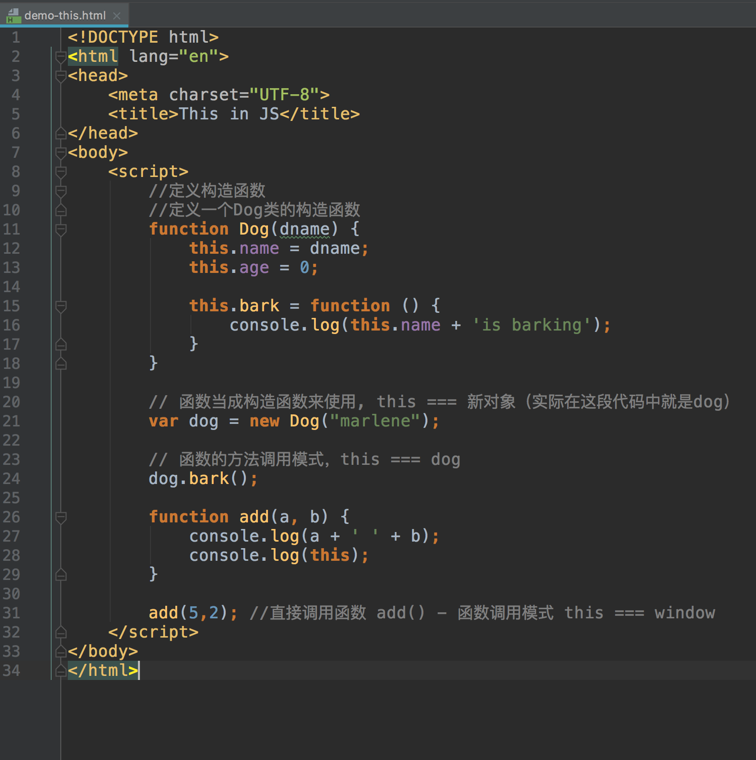This screenshot has height=760, width=756.
Task: Toggle fold end marker on line 18
Action: [61, 364]
